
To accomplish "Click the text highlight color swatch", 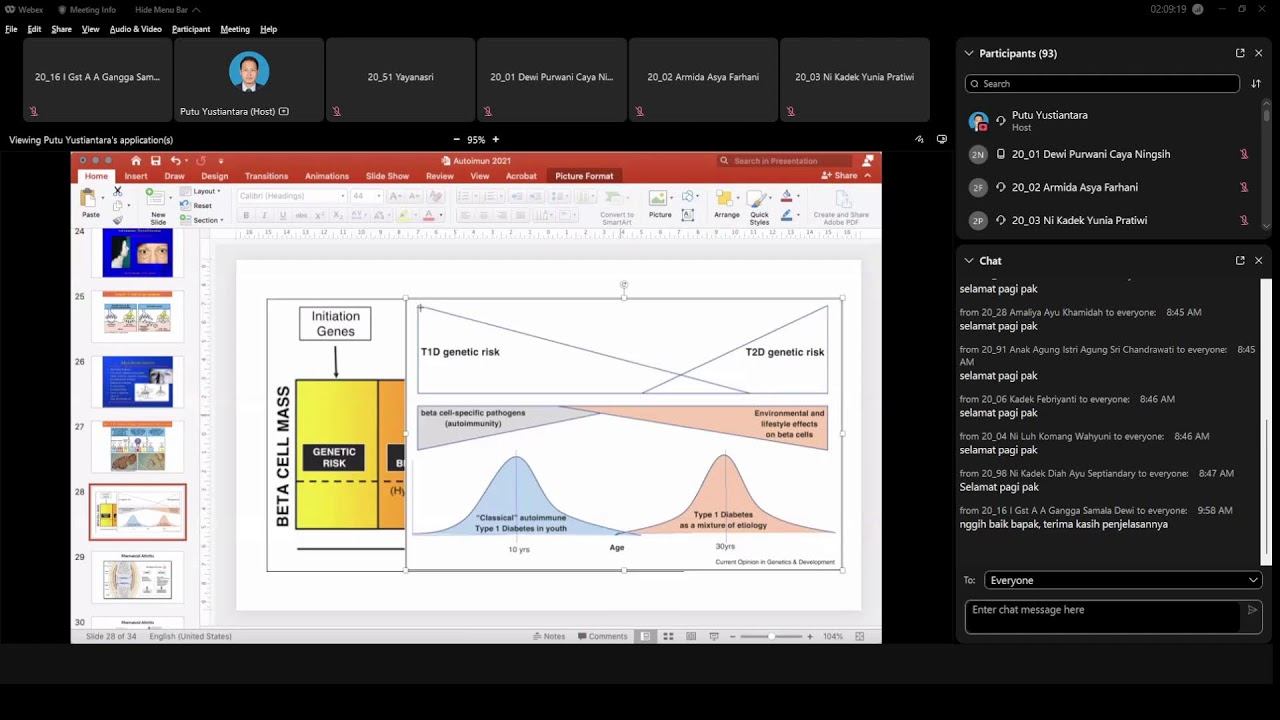I will pyautogui.click(x=403, y=215).
